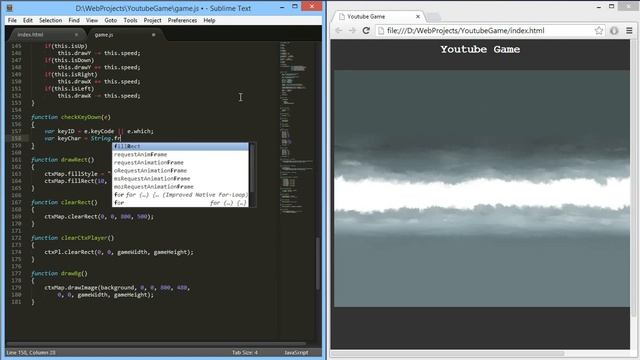The image size is (640, 360).
Task: Close the Youtube Game browser tab
Action: click(x=418, y=17)
